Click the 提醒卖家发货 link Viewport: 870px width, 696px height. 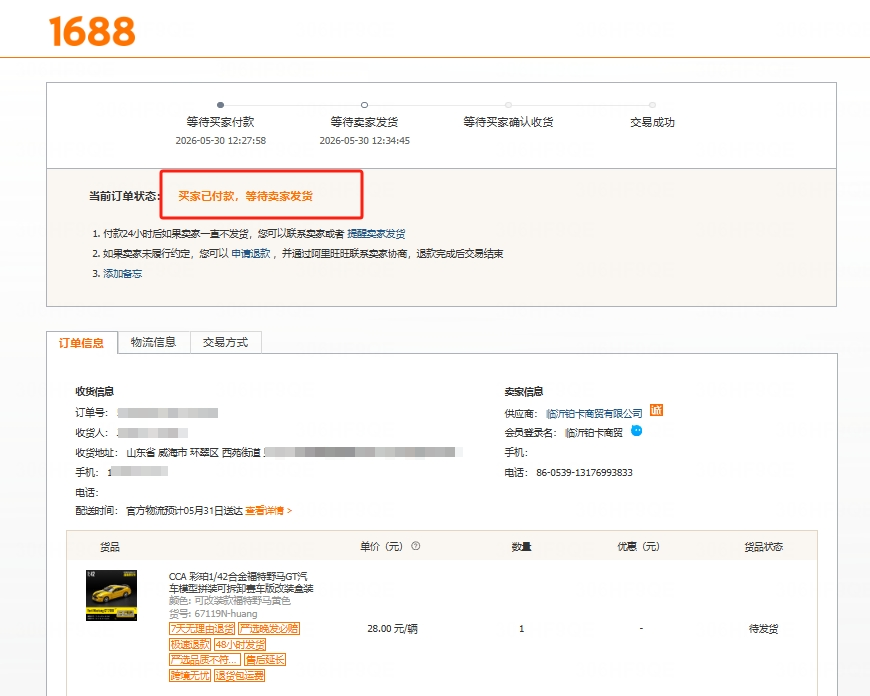[x=376, y=234]
